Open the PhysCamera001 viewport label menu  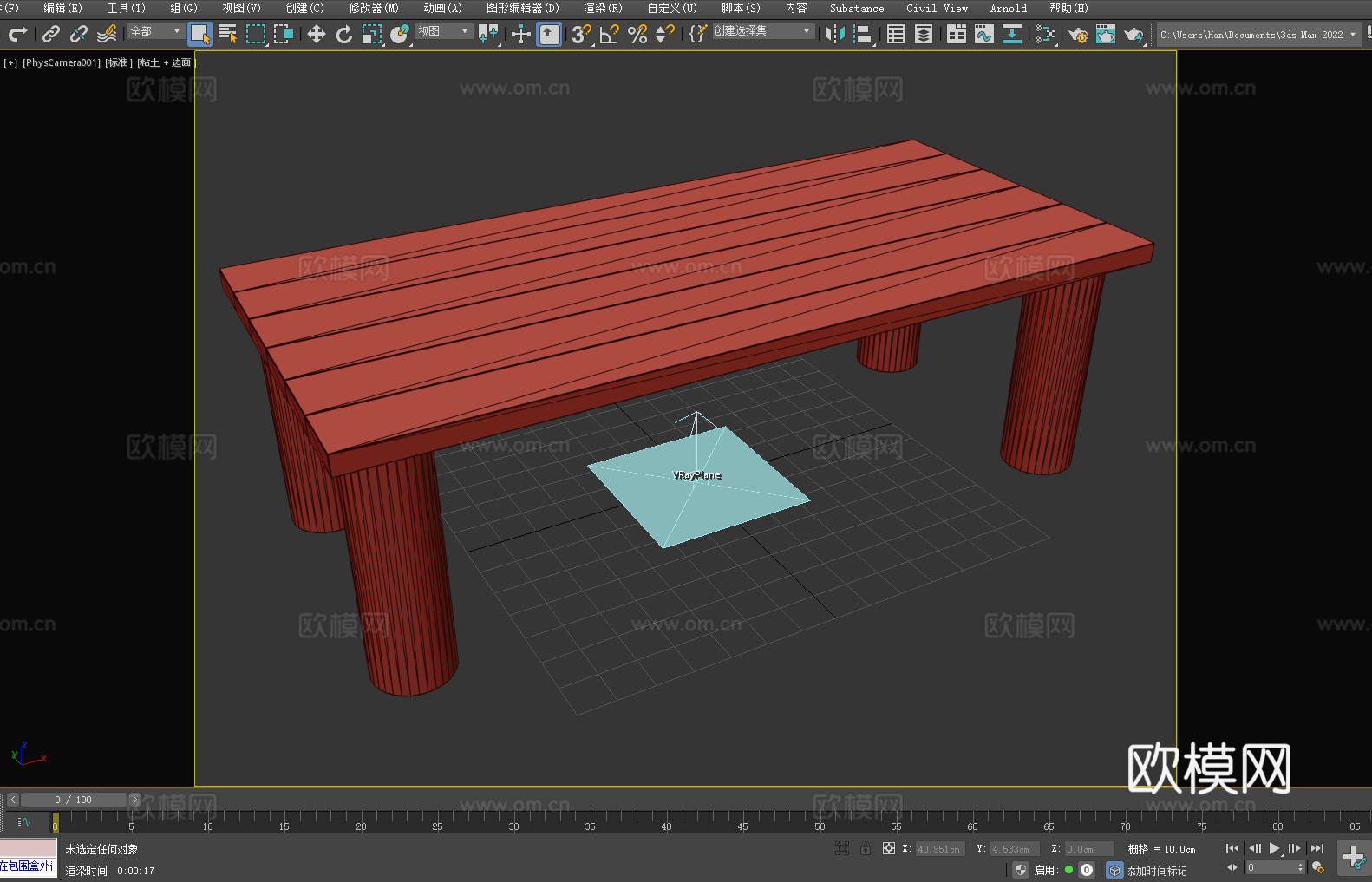(x=61, y=62)
